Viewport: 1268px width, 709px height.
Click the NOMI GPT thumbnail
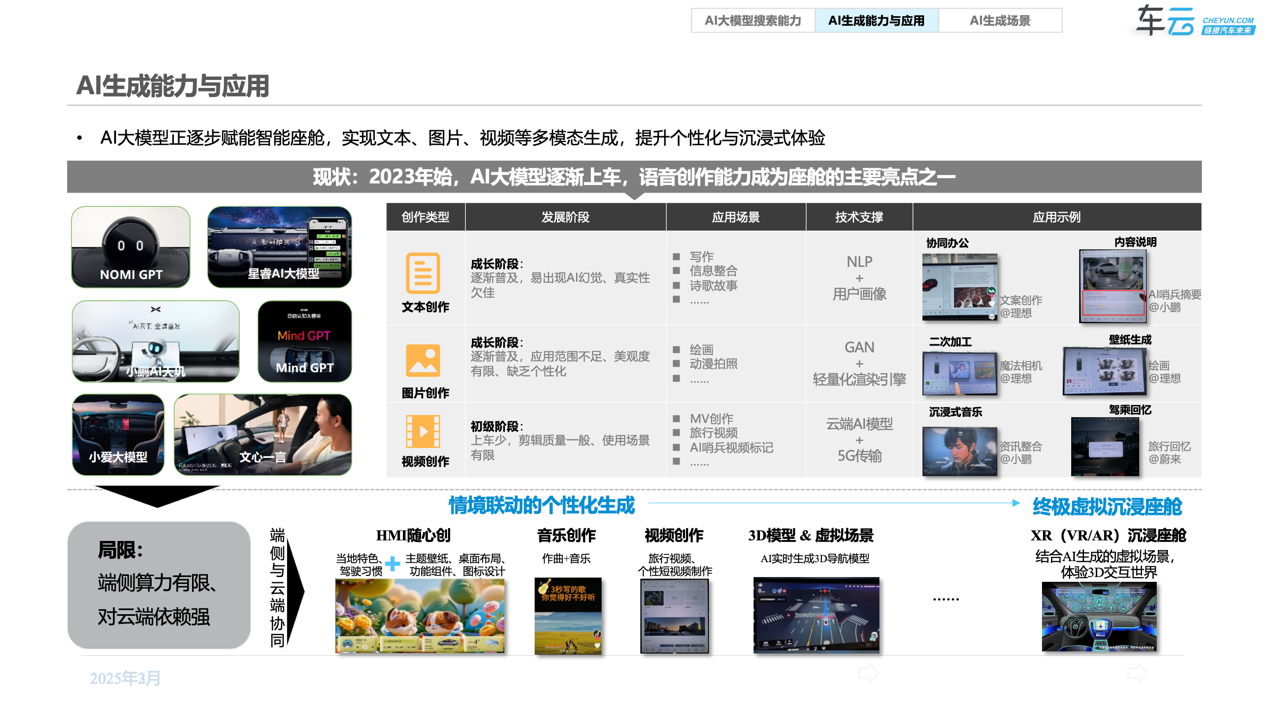click(131, 247)
